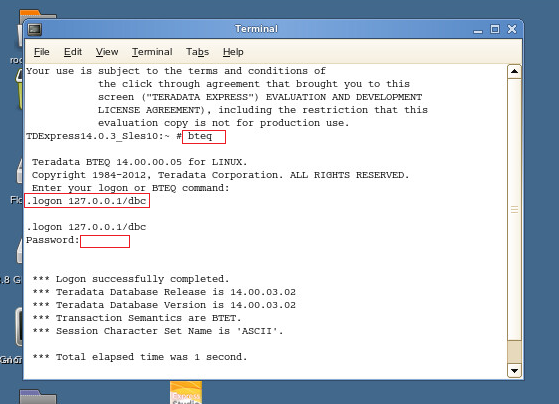Open the View menu
559x404 pixels.
click(107, 52)
